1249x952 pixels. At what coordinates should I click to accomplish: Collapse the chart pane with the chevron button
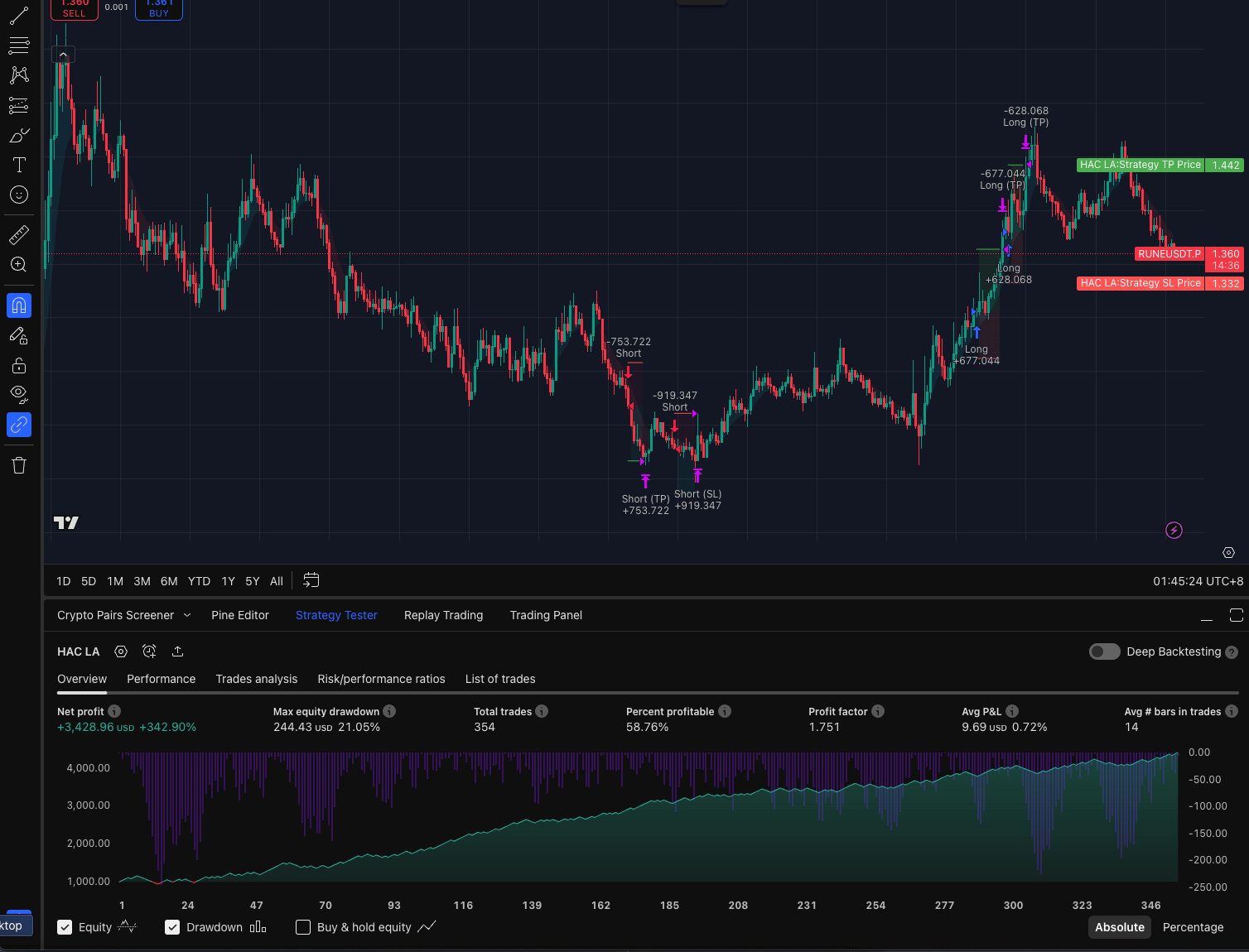point(63,55)
